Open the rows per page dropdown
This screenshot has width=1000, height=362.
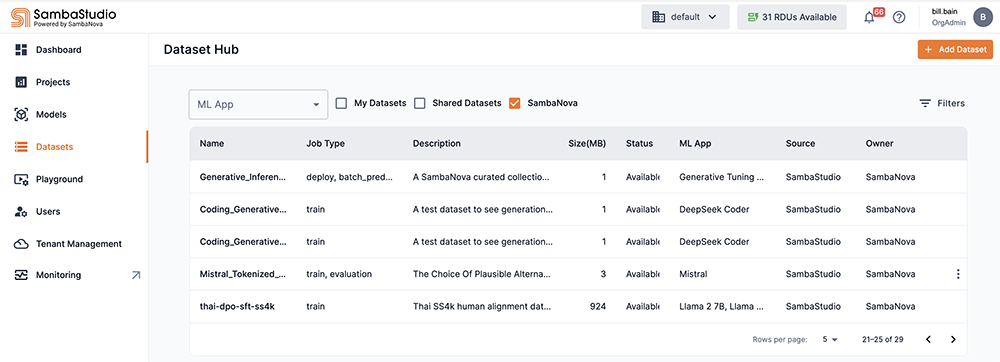pyautogui.click(x=830, y=340)
